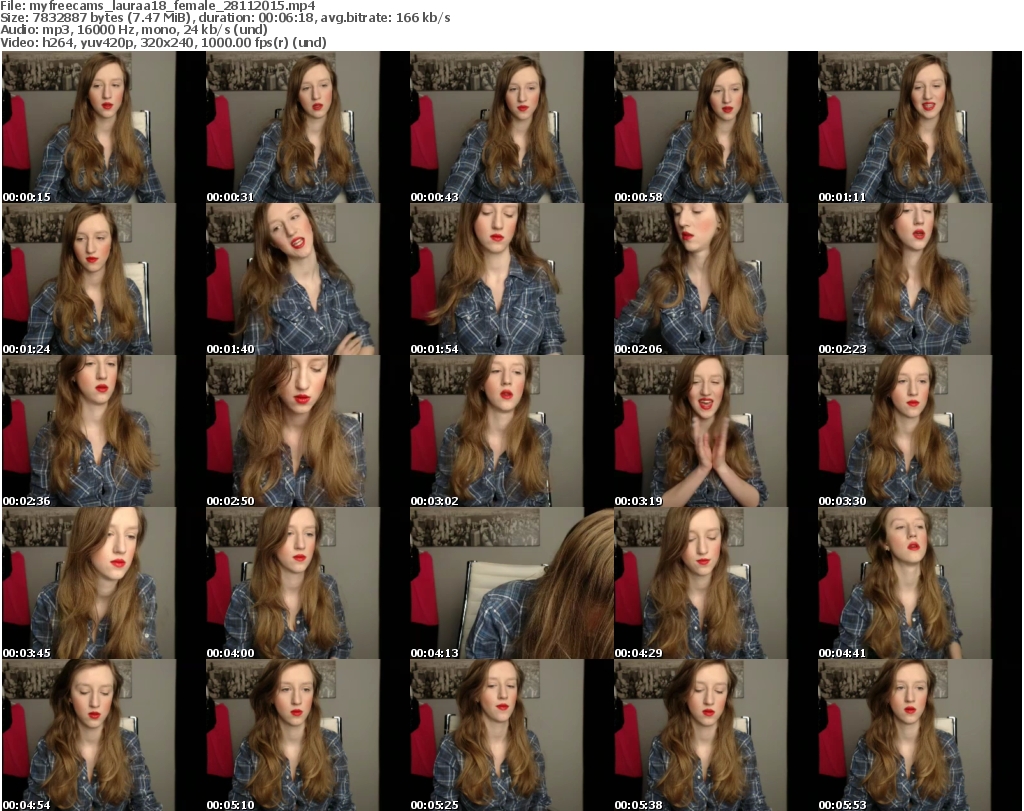Pick the frame stamped 00:03:30
This screenshot has height=811, width=1024.
click(920, 431)
